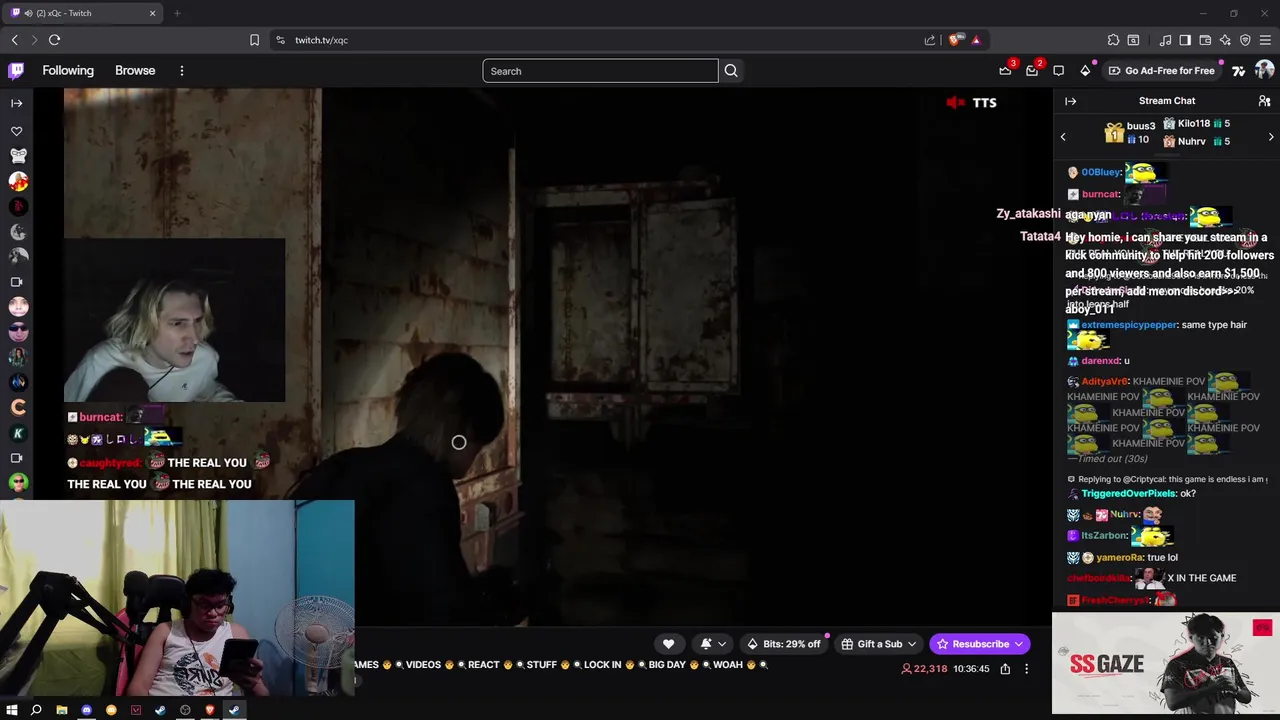The image size is (1280, 720).
Task: Share the stream via share icon
Action: click(1005, 669)
